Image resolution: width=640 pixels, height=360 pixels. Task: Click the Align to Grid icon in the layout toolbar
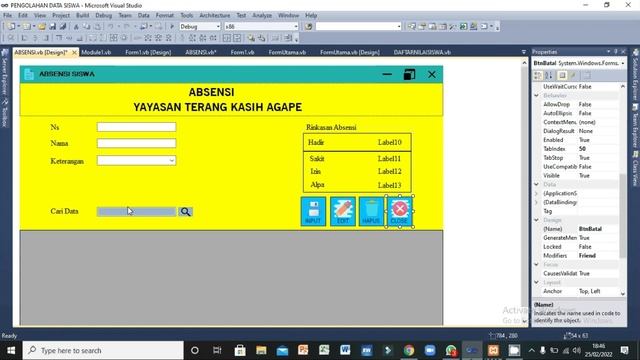11,38
